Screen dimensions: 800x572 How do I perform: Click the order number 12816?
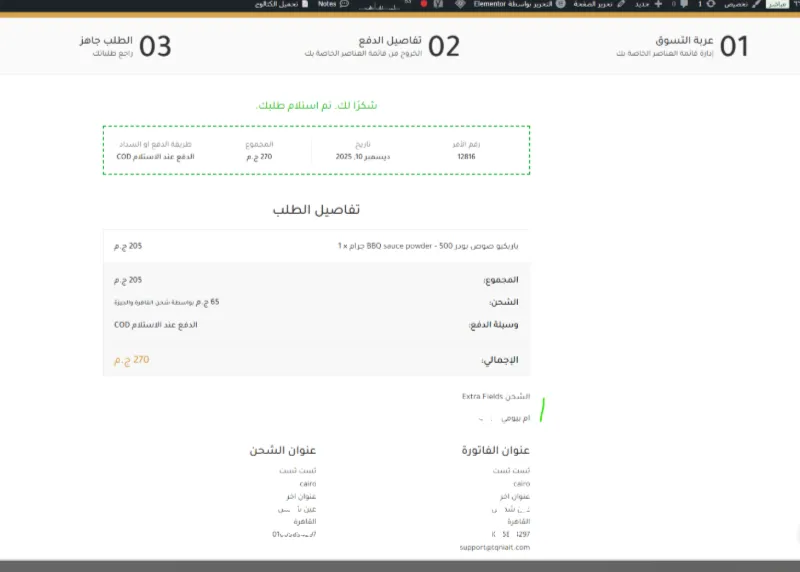[x=466, y=156]
